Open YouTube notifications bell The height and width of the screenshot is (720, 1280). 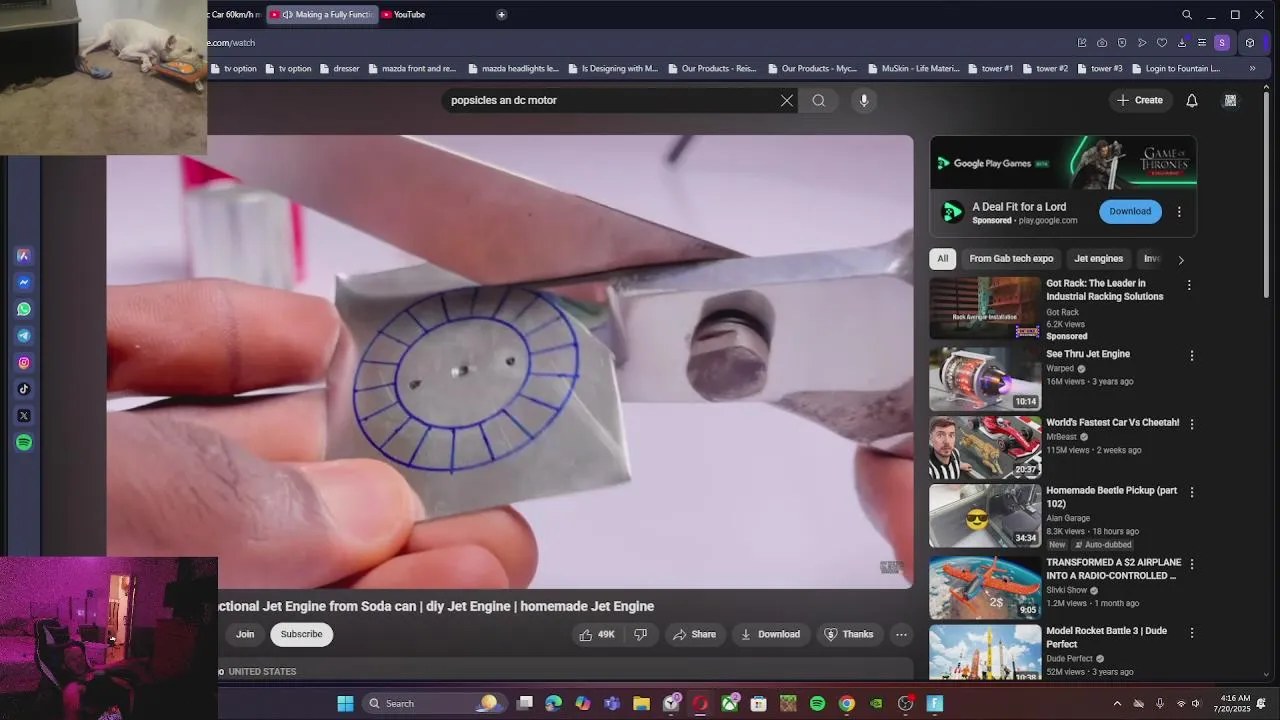[1192, 100]
